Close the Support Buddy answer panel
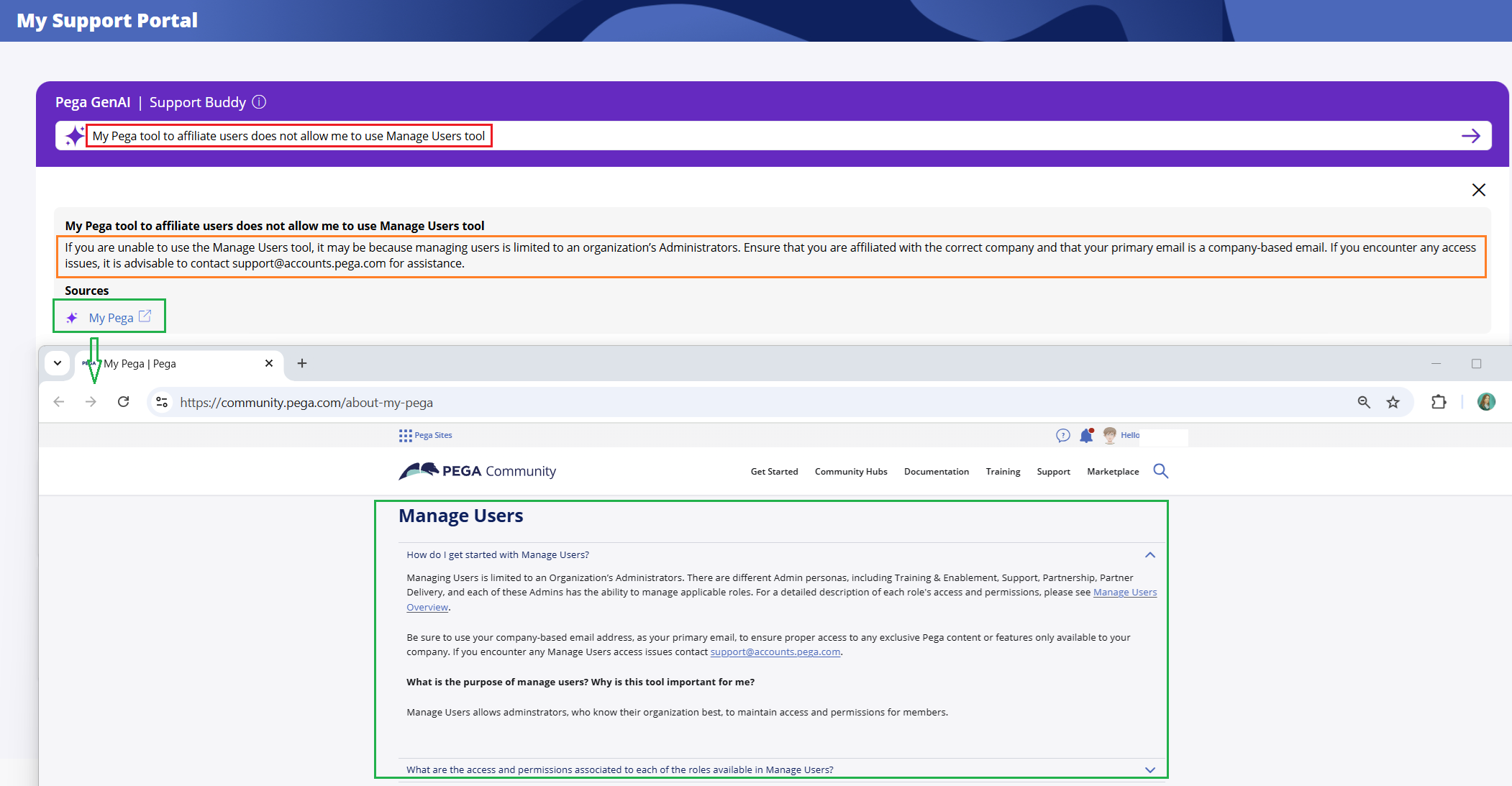This screenshot has width=1512, height=786. [1478, 190]
